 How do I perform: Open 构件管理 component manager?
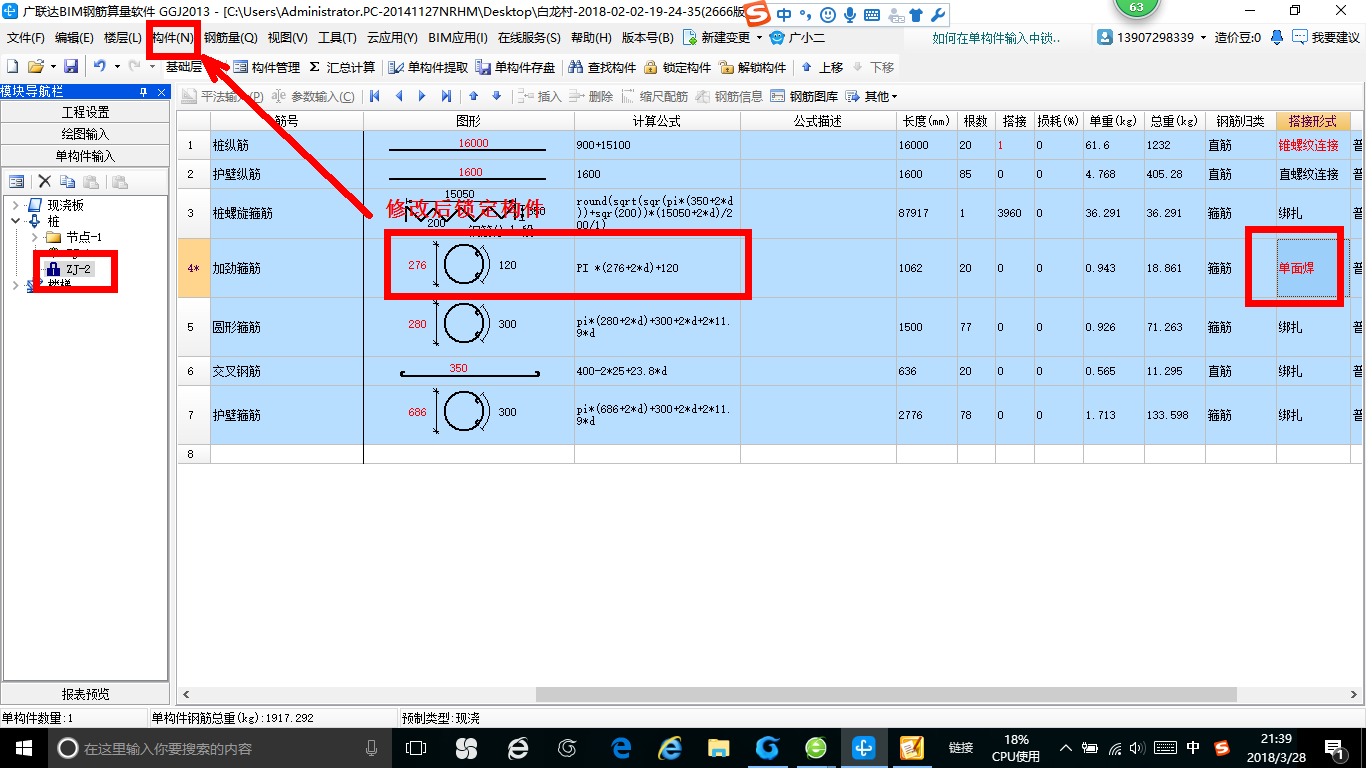[267, 67]
